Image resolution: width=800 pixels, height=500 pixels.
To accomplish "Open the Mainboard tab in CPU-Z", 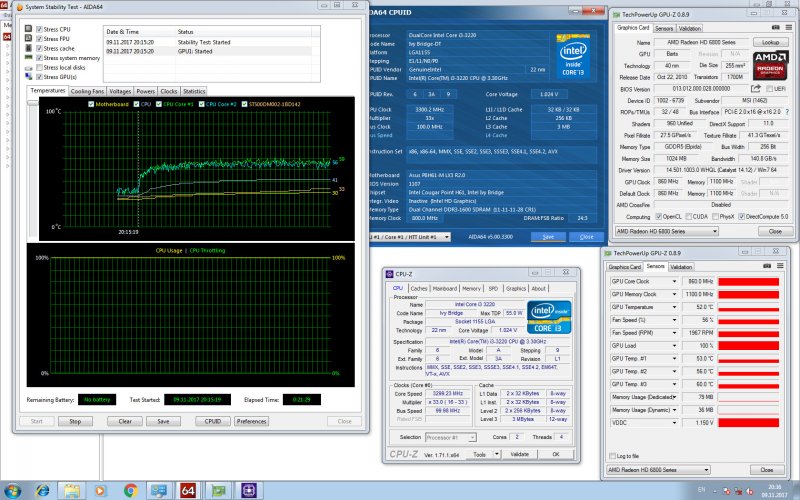I will pos(445,288).
